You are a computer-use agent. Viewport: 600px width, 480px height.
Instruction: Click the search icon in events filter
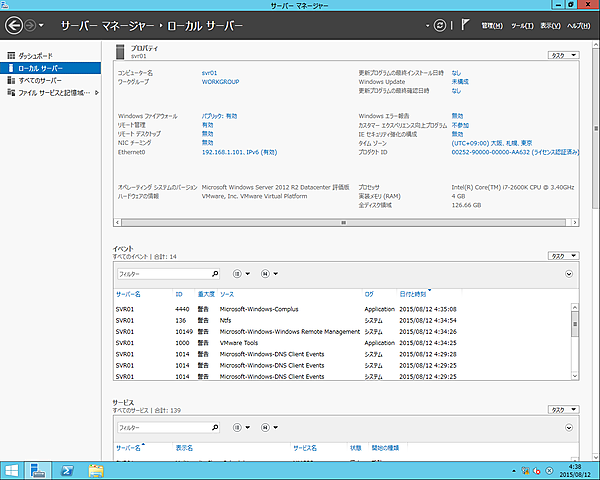coord(220,273)
